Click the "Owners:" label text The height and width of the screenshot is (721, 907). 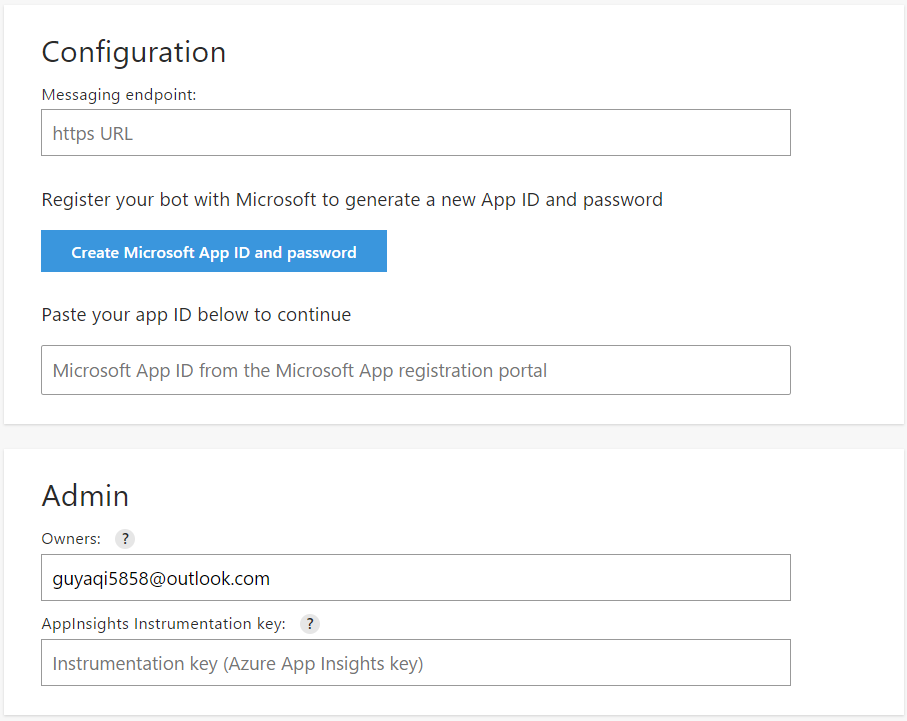(71, 539)
